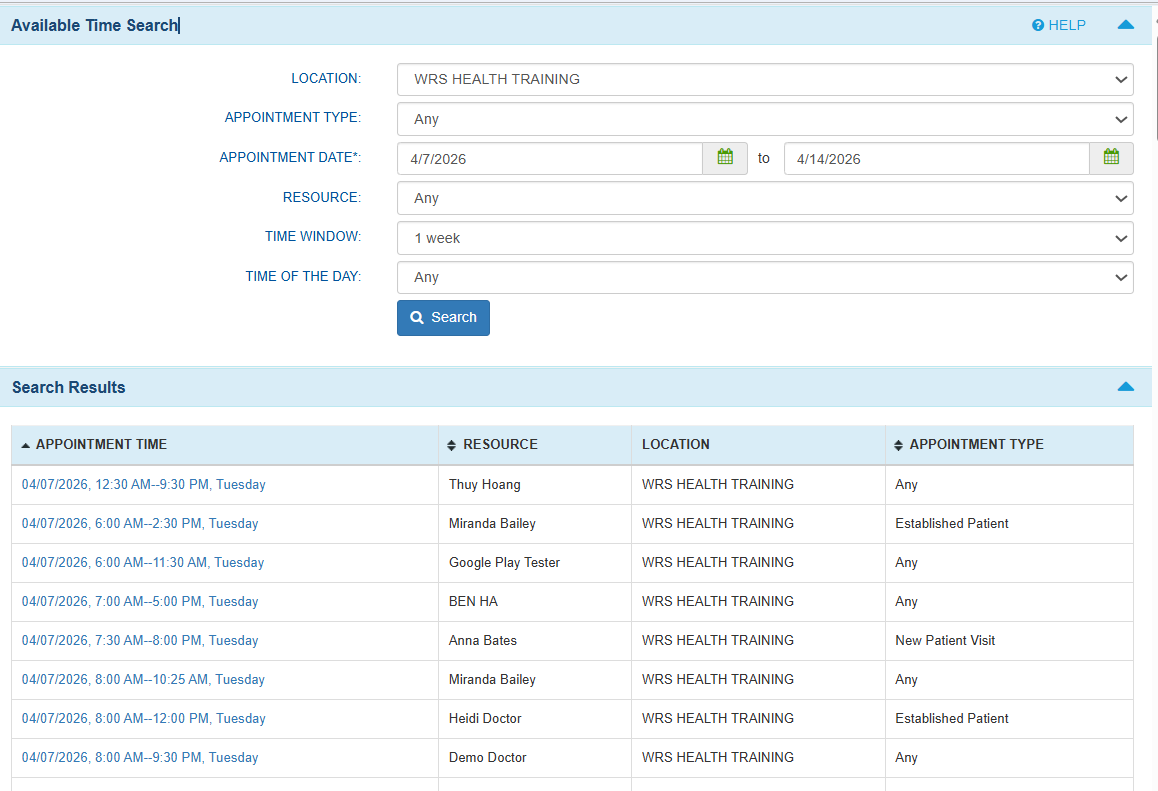Open the Location dropdown

[x=764, y=79]
